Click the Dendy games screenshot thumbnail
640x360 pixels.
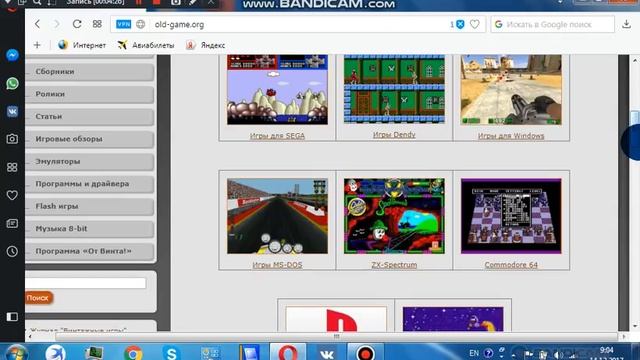tap(394, 89)
